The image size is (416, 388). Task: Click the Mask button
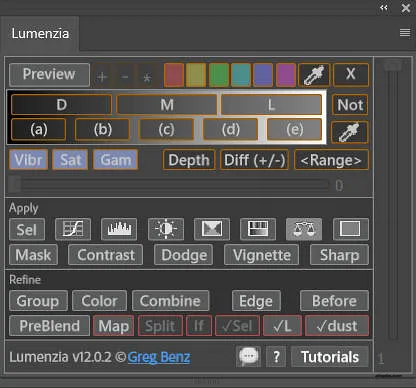(x=33, y=255)
